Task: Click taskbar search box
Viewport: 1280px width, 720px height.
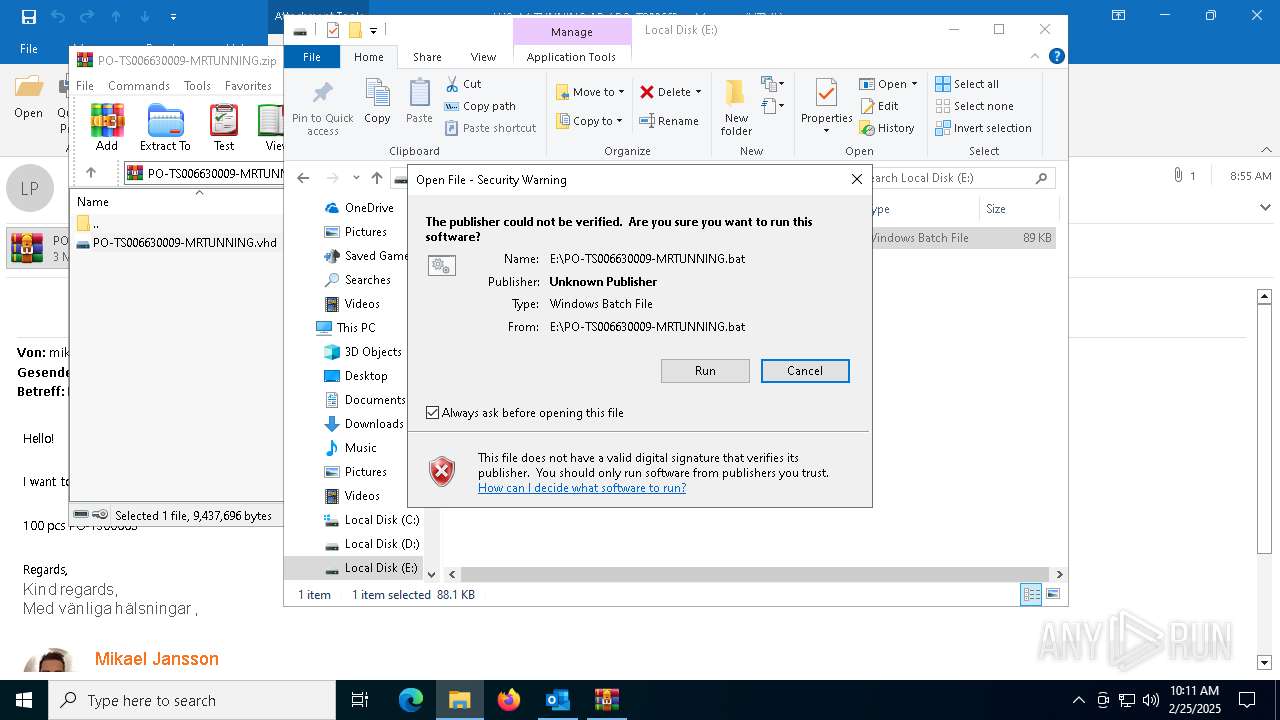Action: [192, 700]
